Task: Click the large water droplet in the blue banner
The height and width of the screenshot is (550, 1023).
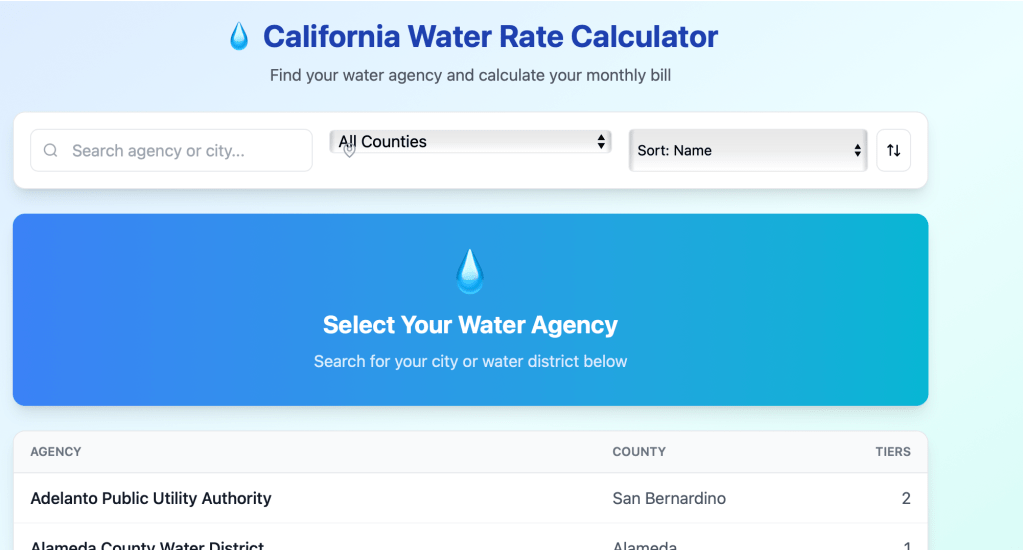Action: [470, 271]
